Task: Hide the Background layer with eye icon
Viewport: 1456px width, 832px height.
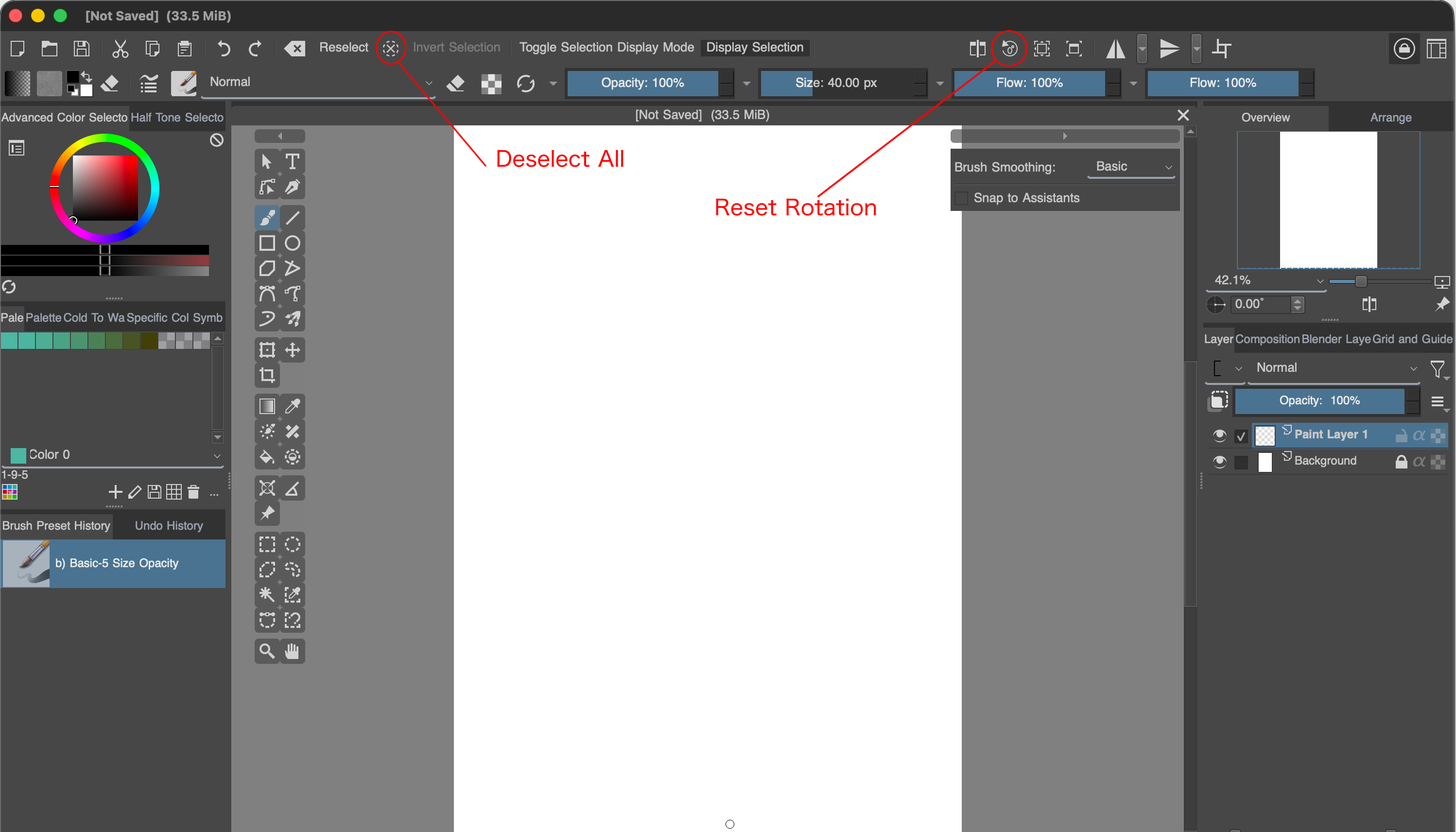Action: [x=1219, y=461]
